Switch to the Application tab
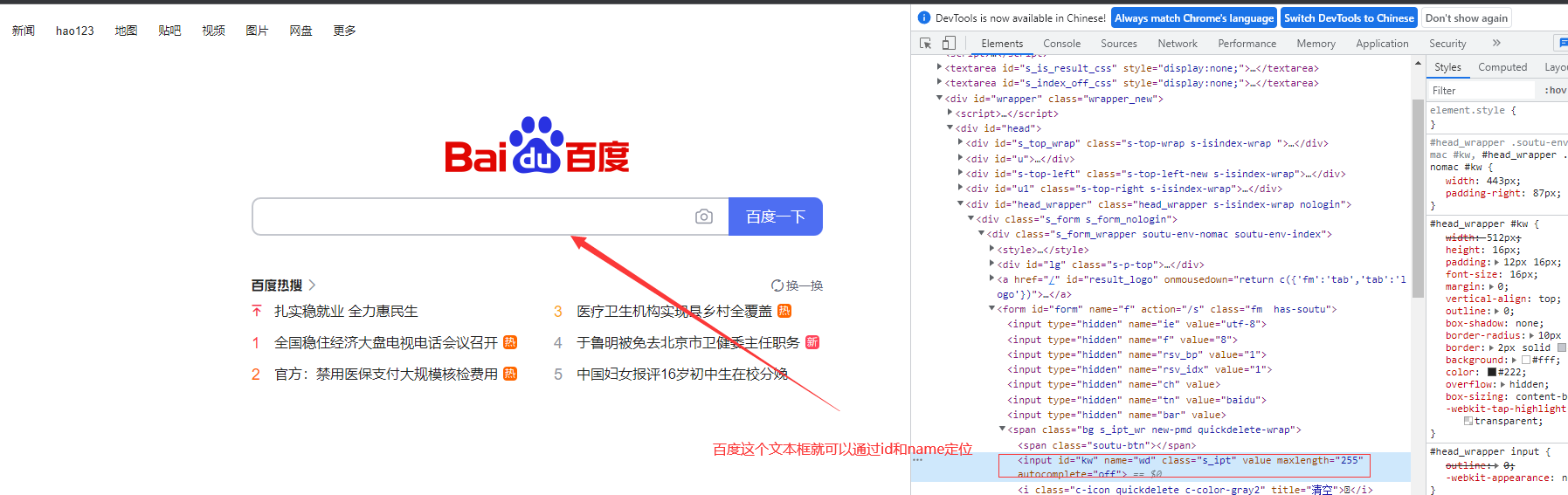Image resolution: width=1568 pixels, height=495 pixels. [x=1382, y=44]
